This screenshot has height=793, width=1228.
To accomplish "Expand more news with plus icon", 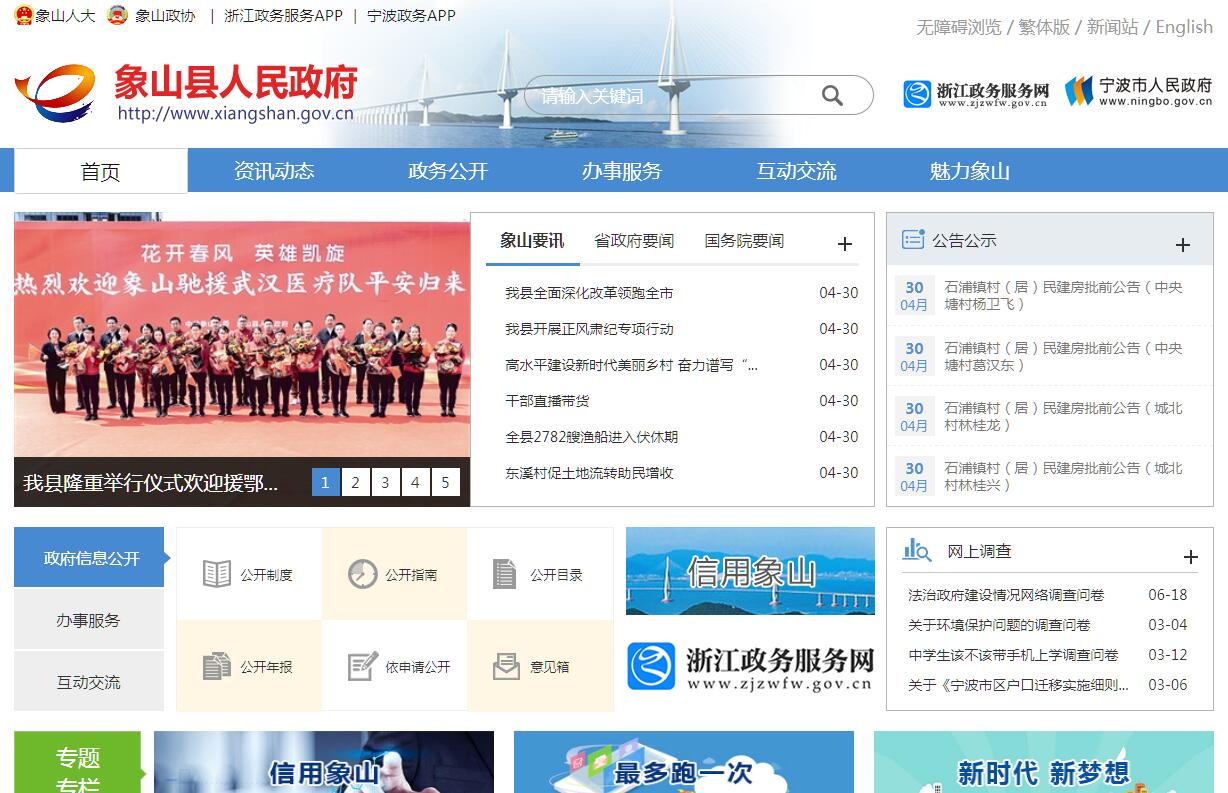I will pos(845,244).
